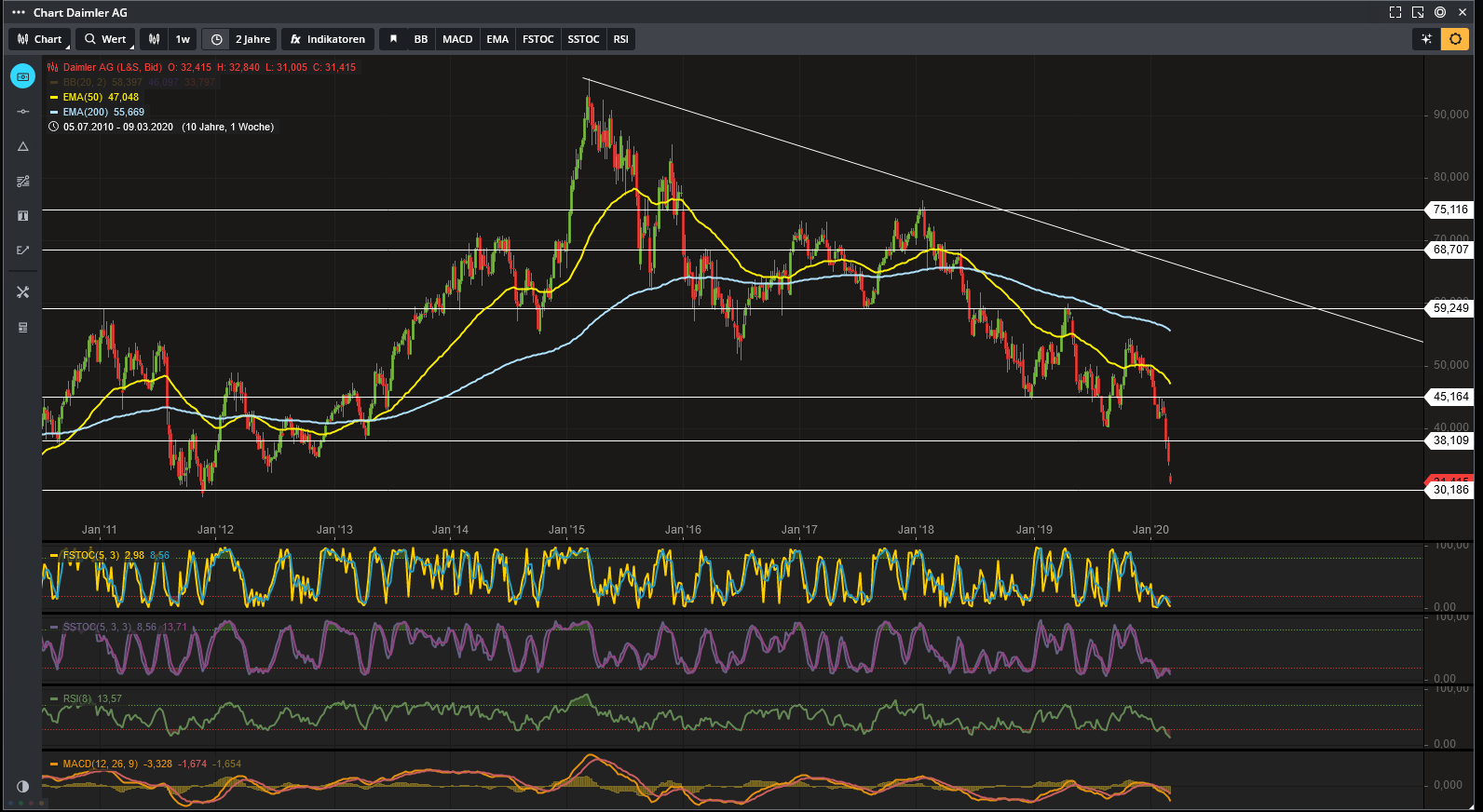This screenshot has width=1483, height=812.
Task: Toggle the RSI indicator button
Action: point(620,39)
